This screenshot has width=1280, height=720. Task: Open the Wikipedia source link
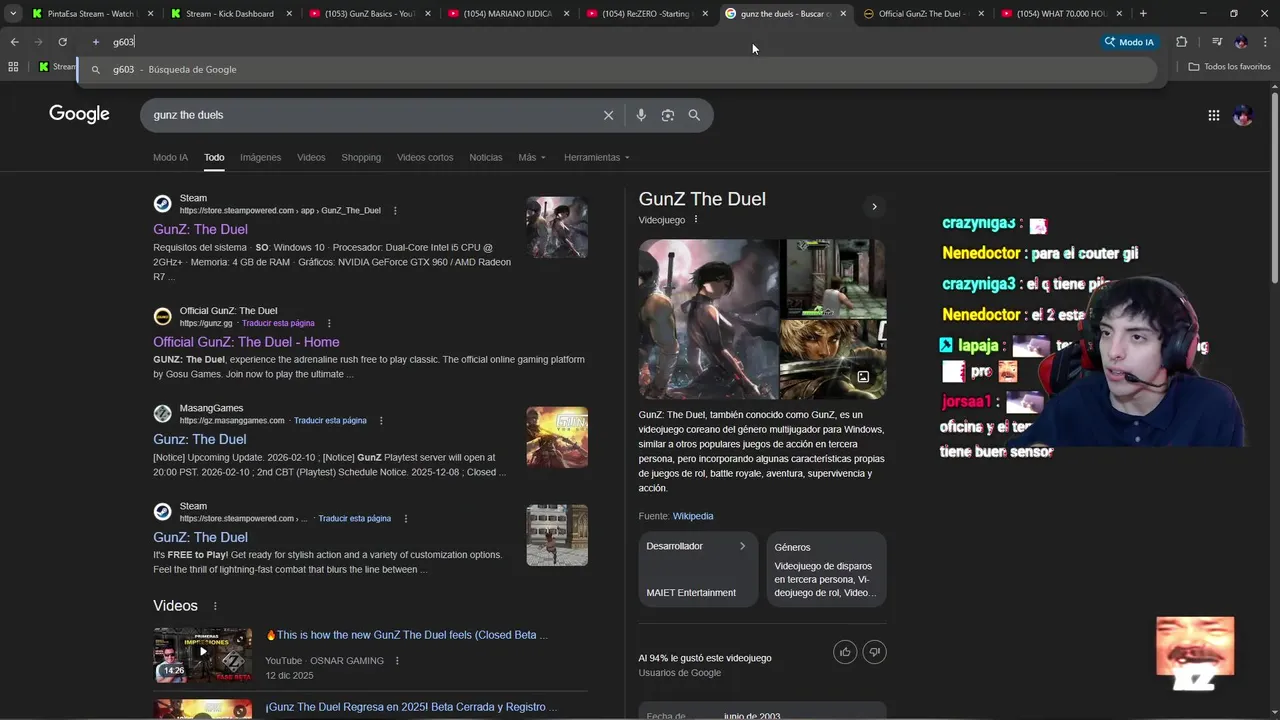pyautogui.click(x=693, y=516)
